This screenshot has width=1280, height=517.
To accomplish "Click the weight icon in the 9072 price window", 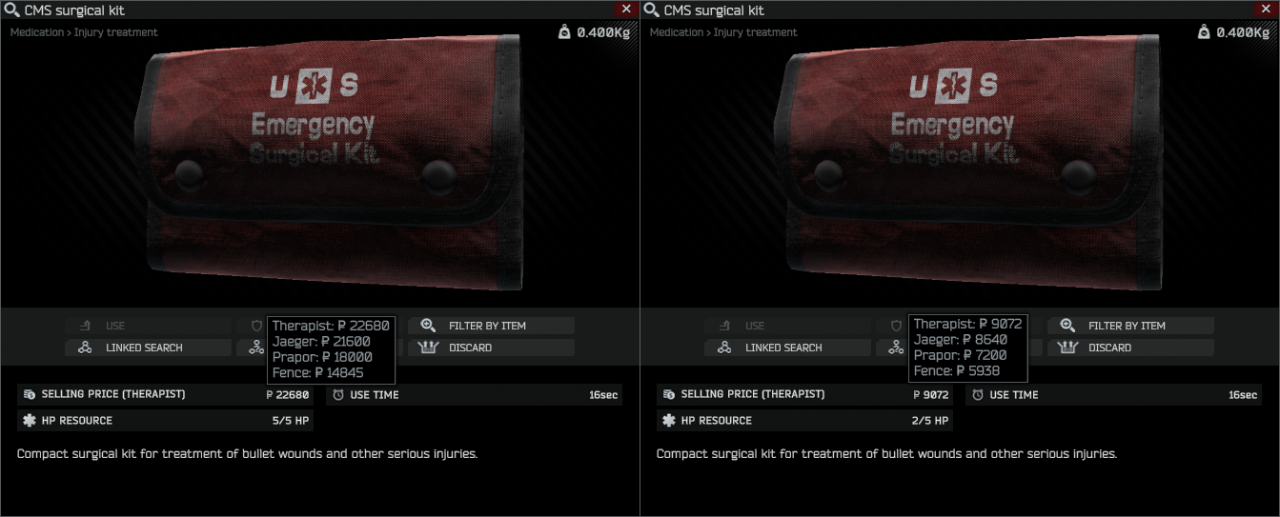I will click(1205, 32).
